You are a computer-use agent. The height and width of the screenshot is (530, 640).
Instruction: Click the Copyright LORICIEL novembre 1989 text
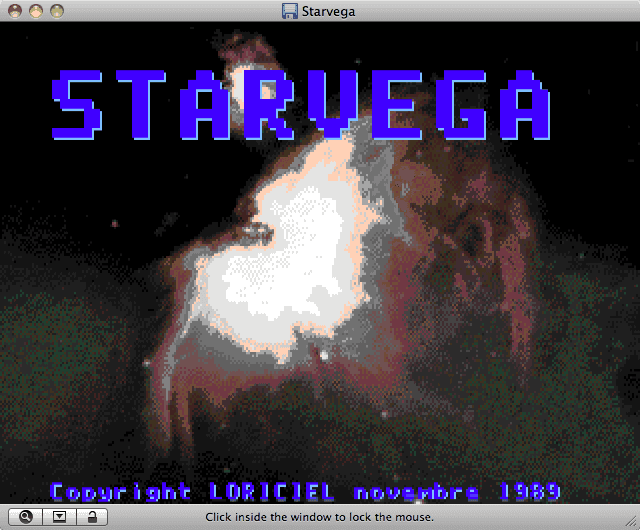(x=305, y=491)
